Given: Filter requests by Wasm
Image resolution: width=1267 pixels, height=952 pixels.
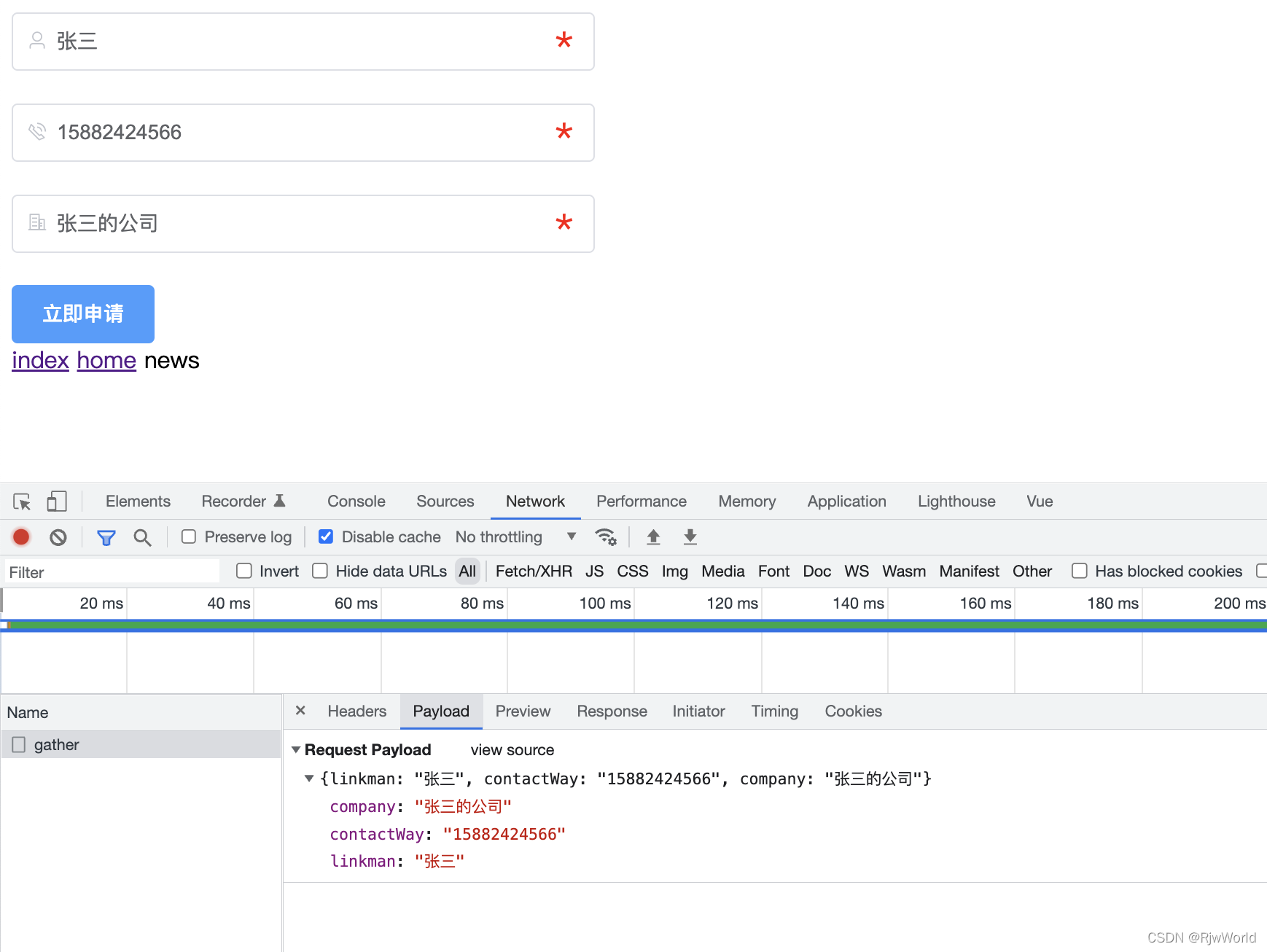Looking at the screenshot, I should (x=904, y=571).
